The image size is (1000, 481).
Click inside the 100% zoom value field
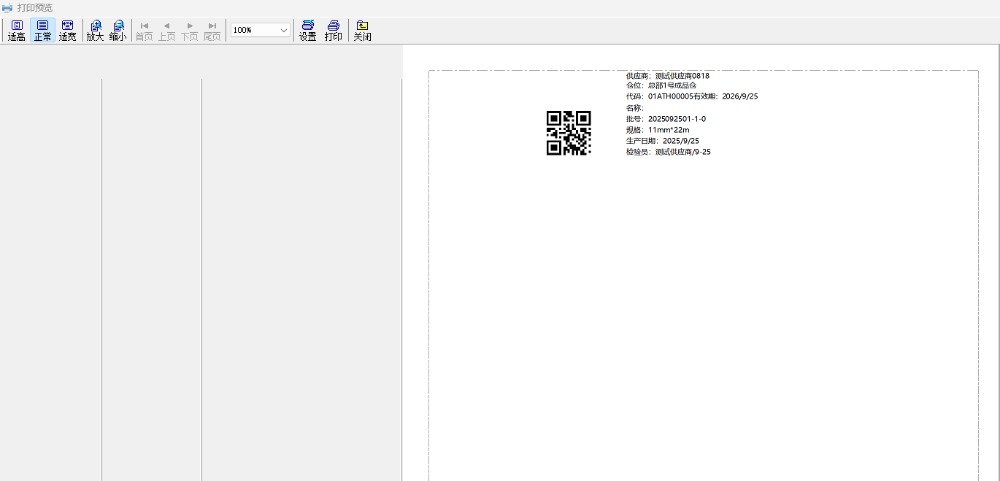[x=253, y=30]
